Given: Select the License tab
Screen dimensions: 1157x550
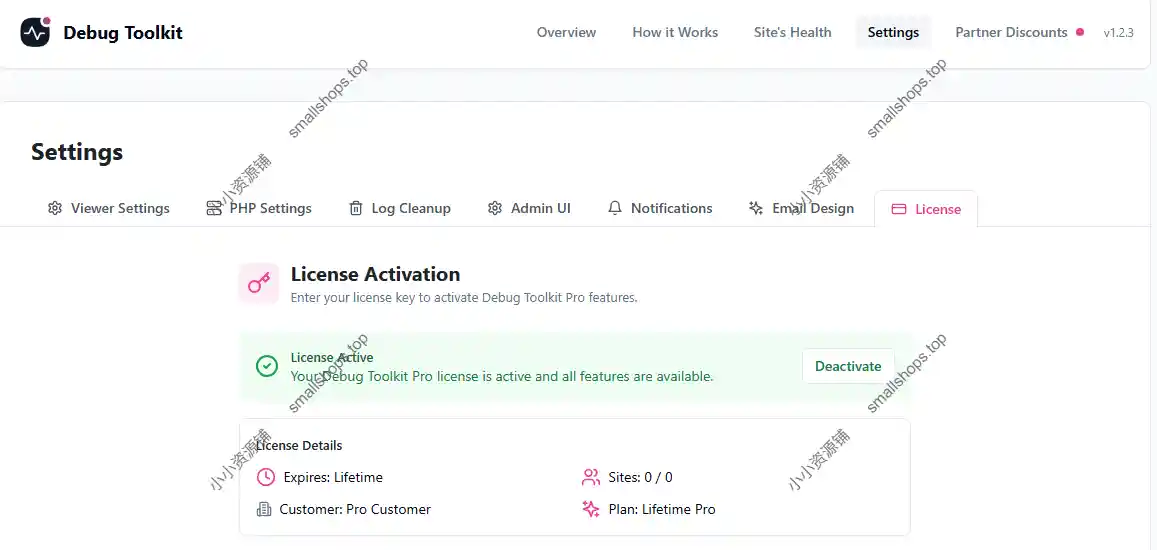Looking at the screenshot, I should tap(926, 209).
